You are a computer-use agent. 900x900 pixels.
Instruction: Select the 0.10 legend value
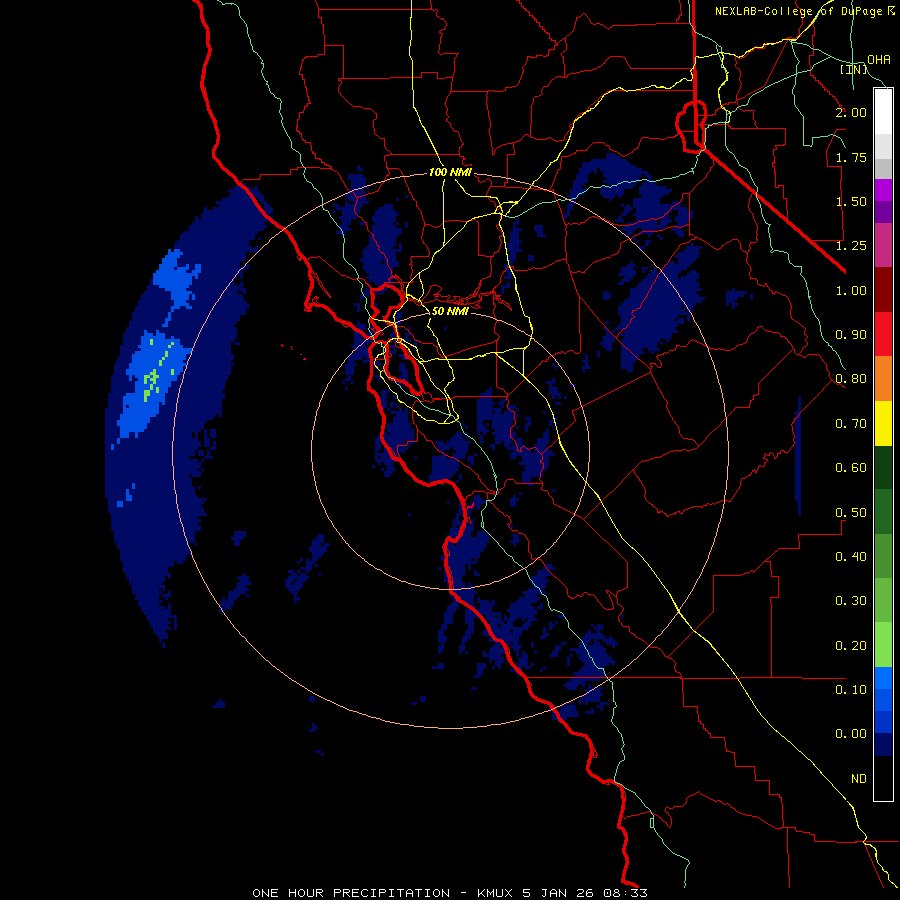point(851,690)
